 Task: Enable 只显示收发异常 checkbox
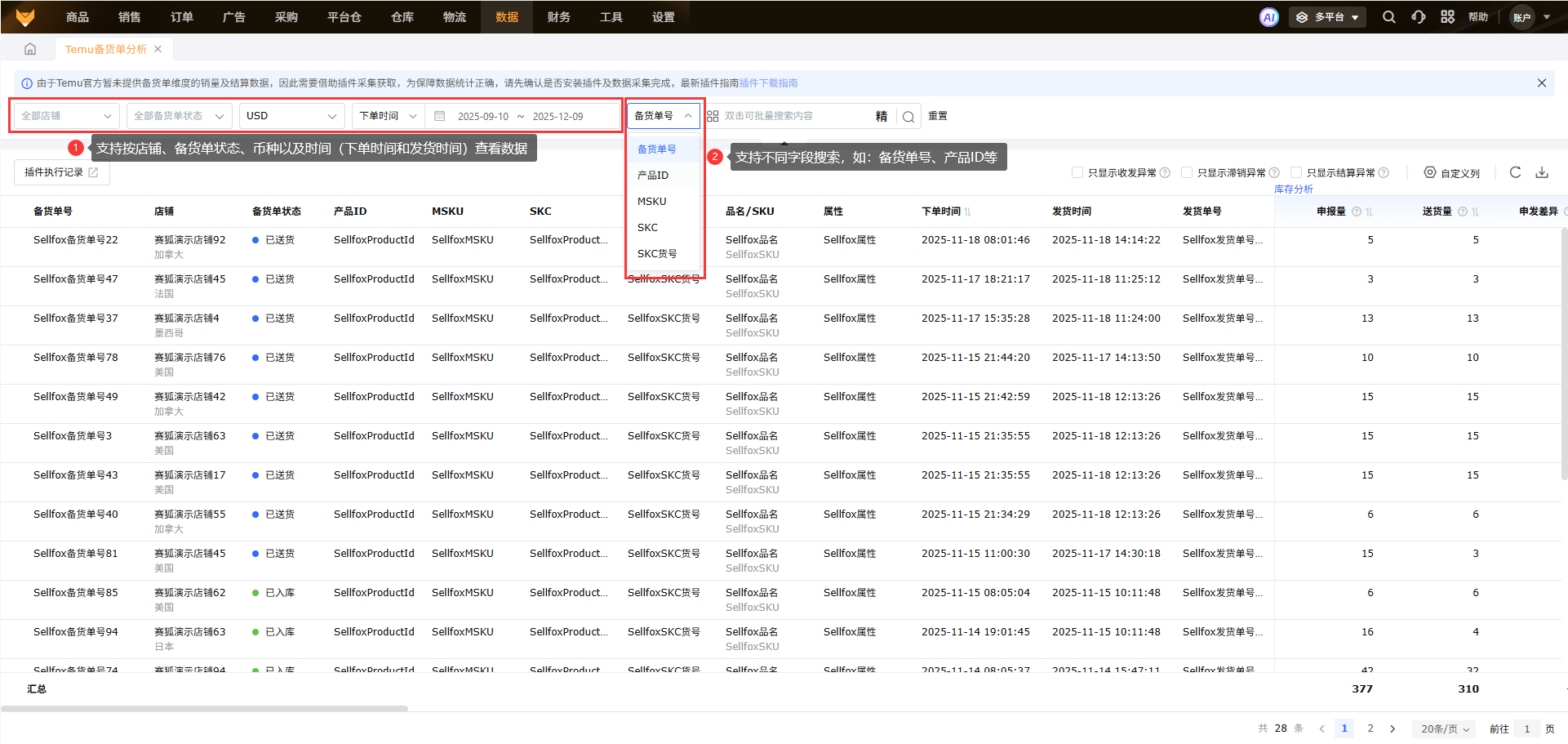[x=1077, y=172]
